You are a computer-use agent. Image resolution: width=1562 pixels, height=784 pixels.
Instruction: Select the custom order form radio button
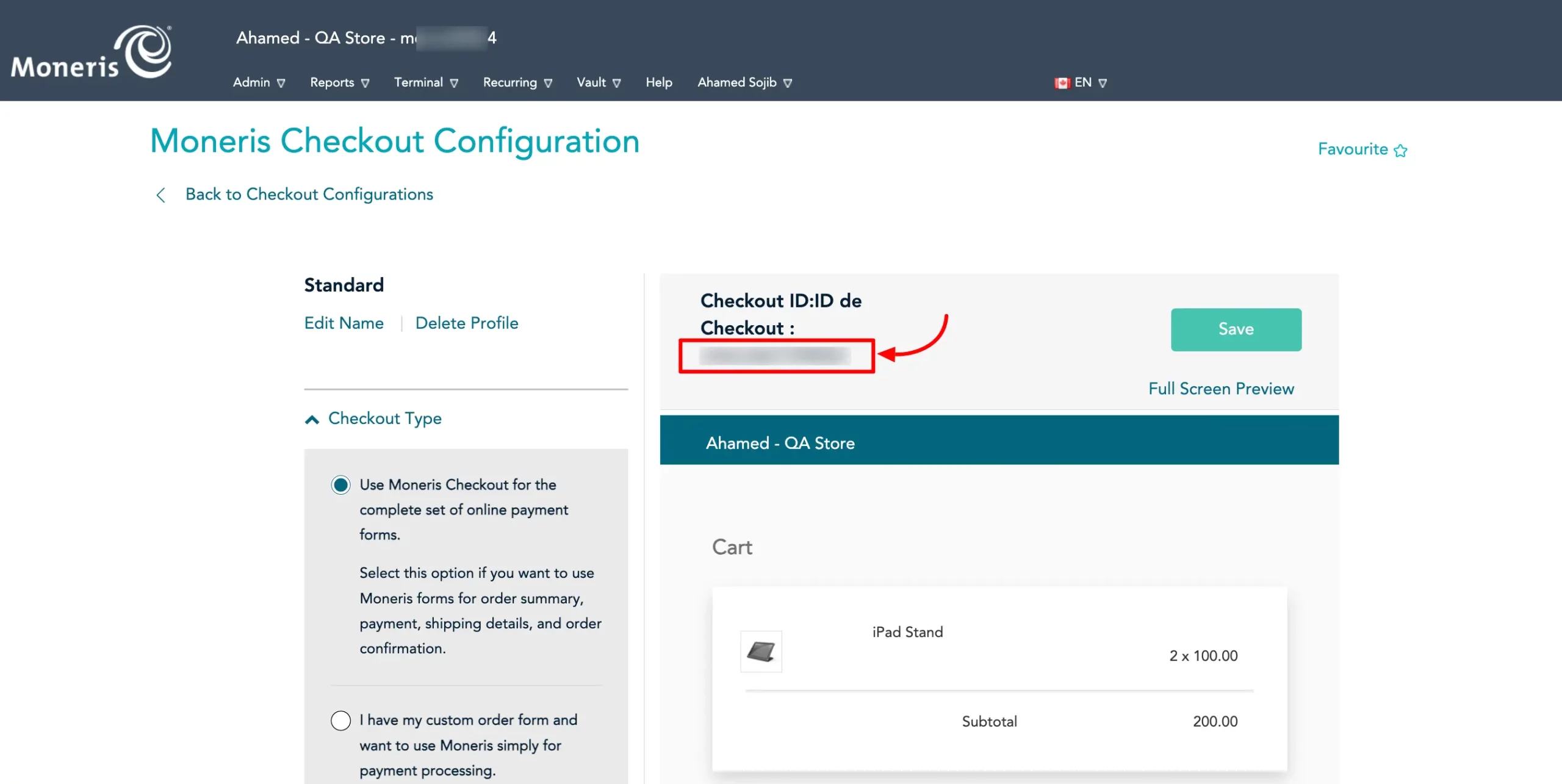coord(340,720)
